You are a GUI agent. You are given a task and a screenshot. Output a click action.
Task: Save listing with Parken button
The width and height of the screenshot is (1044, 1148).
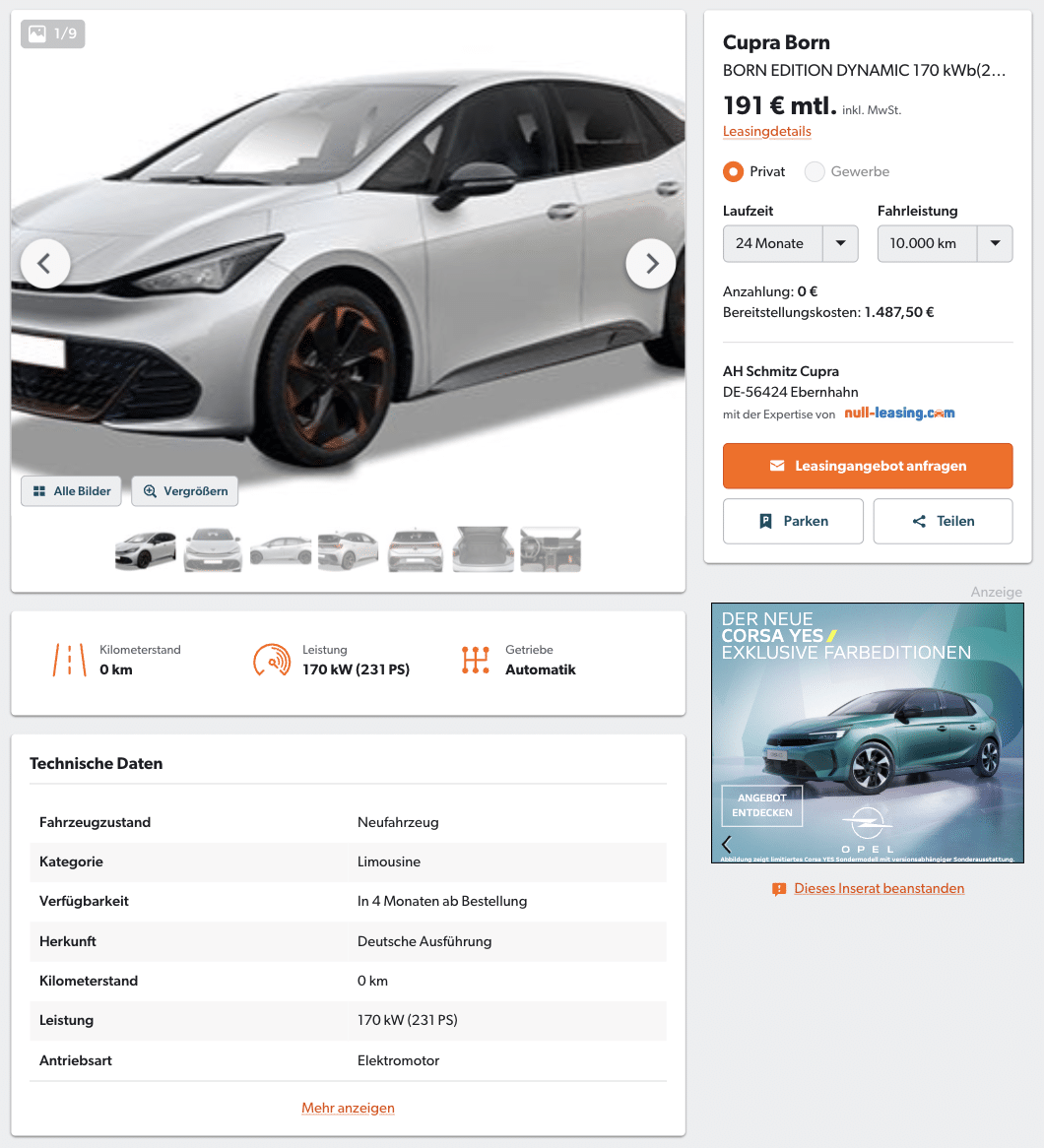[x=794, y=521]
